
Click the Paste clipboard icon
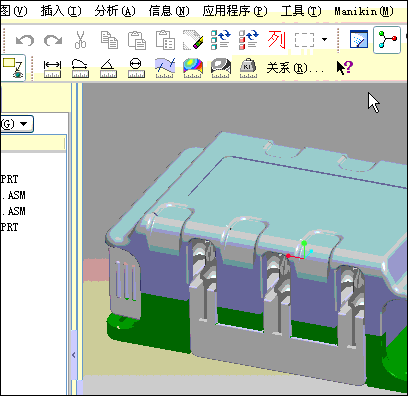click(x=137, y=40)
